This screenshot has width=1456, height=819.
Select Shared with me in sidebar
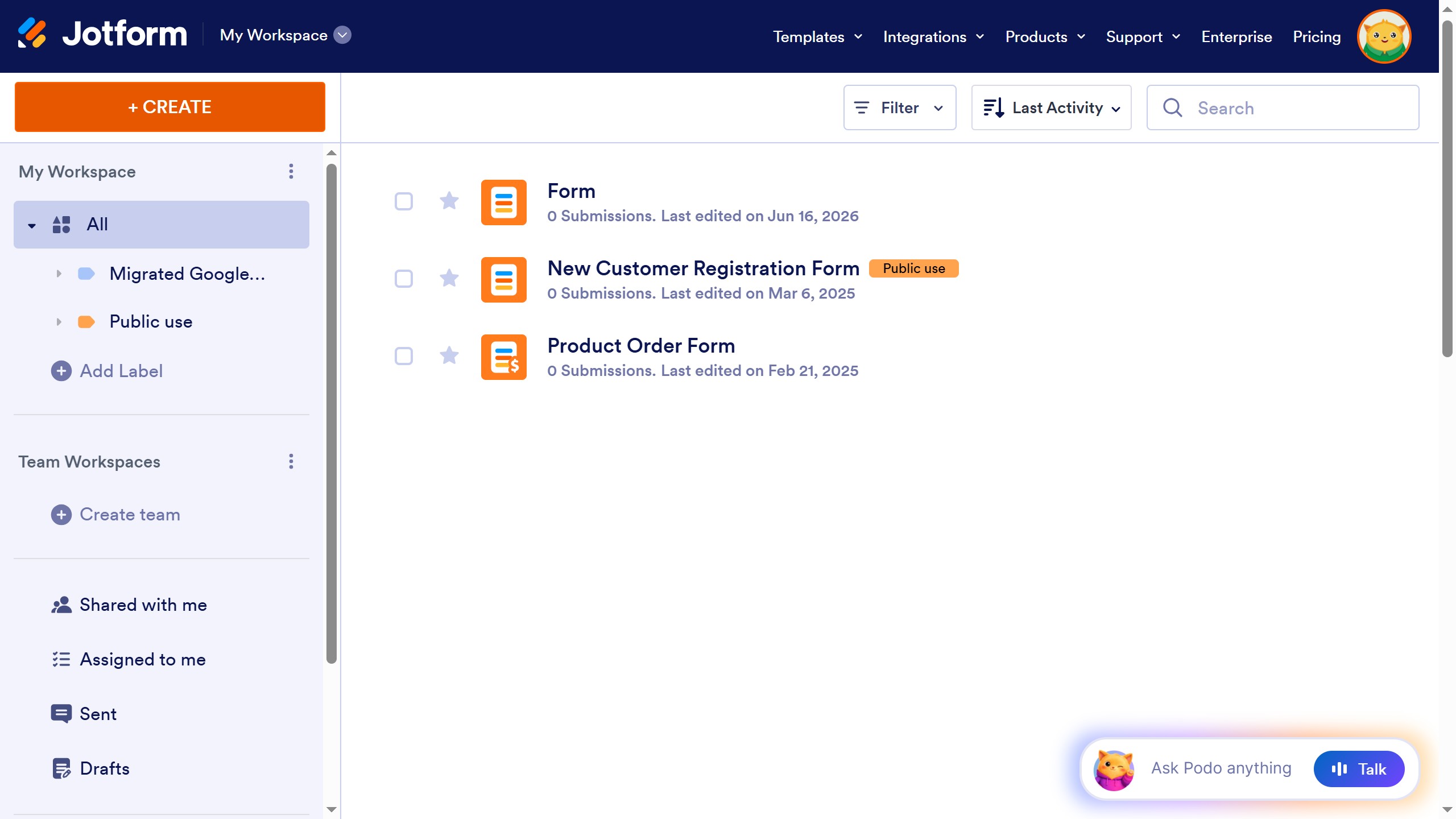tap(162, 605)
